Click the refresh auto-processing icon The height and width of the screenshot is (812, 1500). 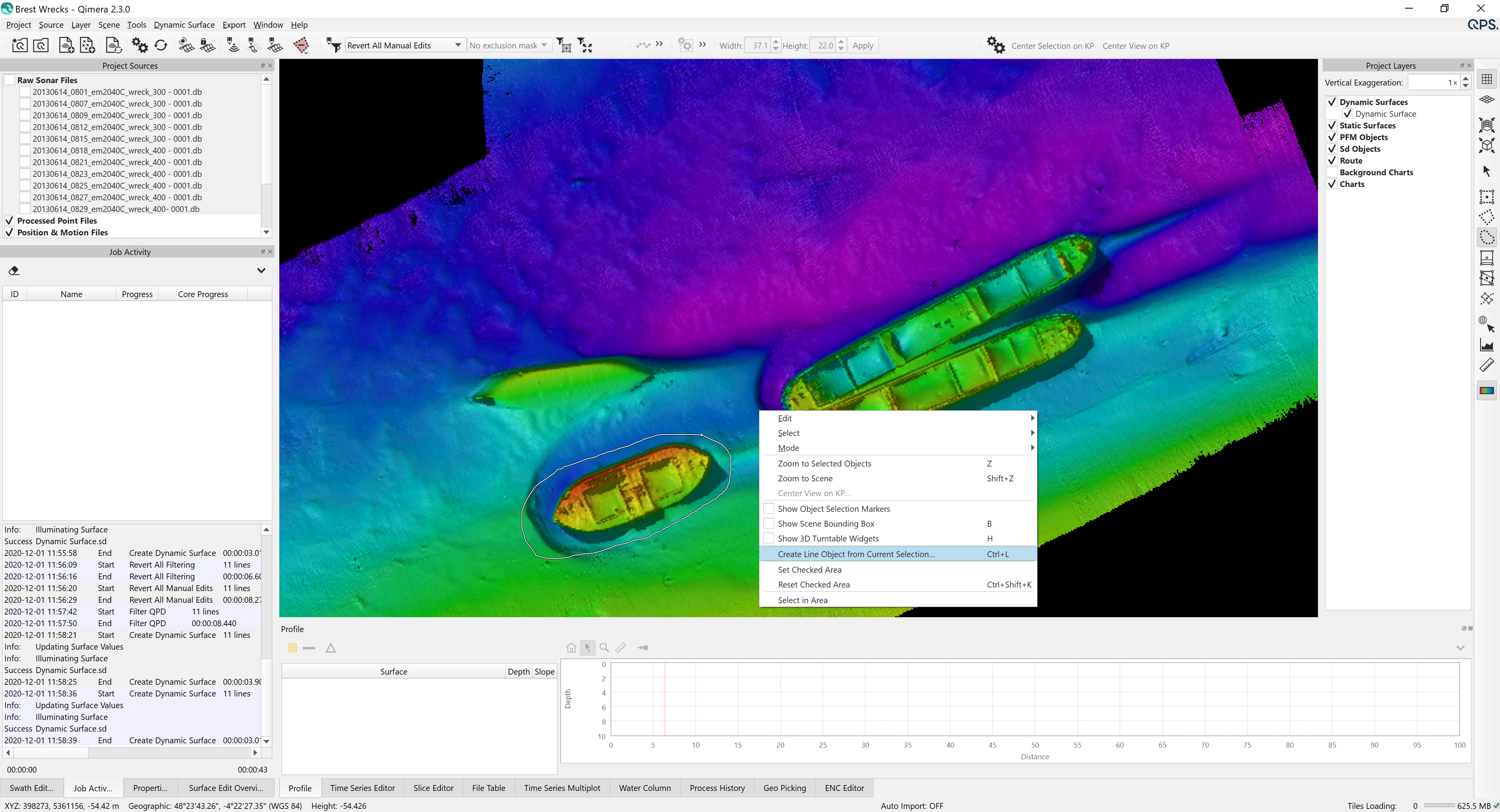point(161,45)
